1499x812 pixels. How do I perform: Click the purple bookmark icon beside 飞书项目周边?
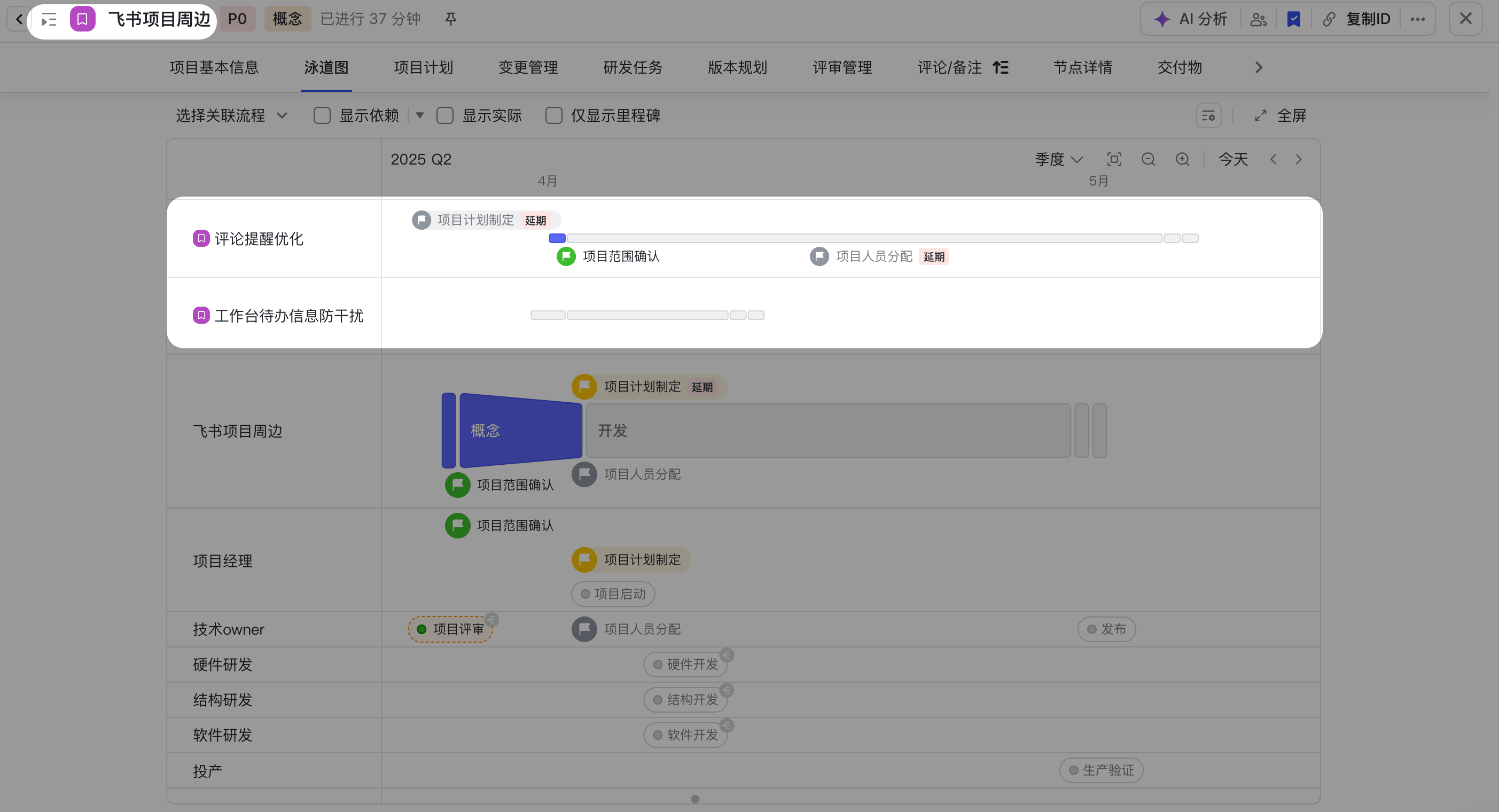tap(83, 19)
